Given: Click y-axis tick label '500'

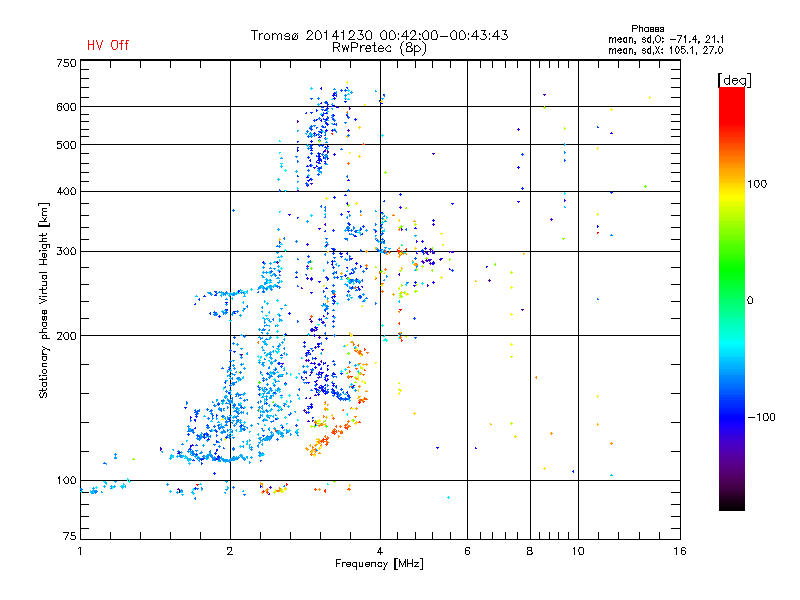Looking at the screenshot, I should click(66, 145).
